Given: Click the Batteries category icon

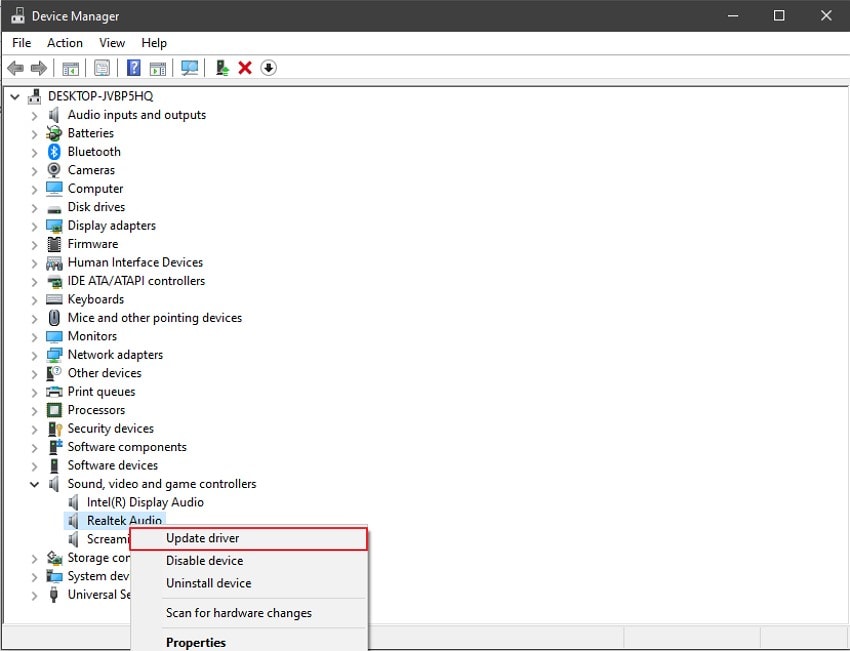Looking at the screenshot, I should point(54,133).
